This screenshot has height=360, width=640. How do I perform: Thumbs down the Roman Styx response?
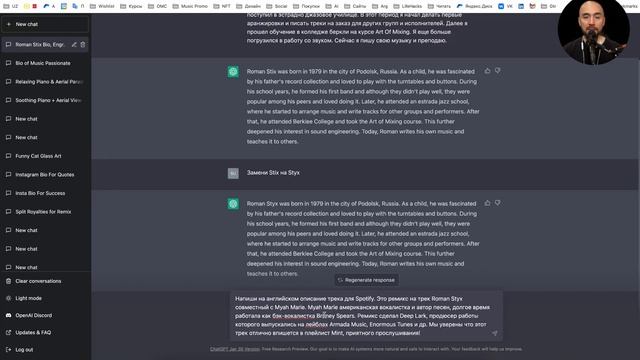498,203
